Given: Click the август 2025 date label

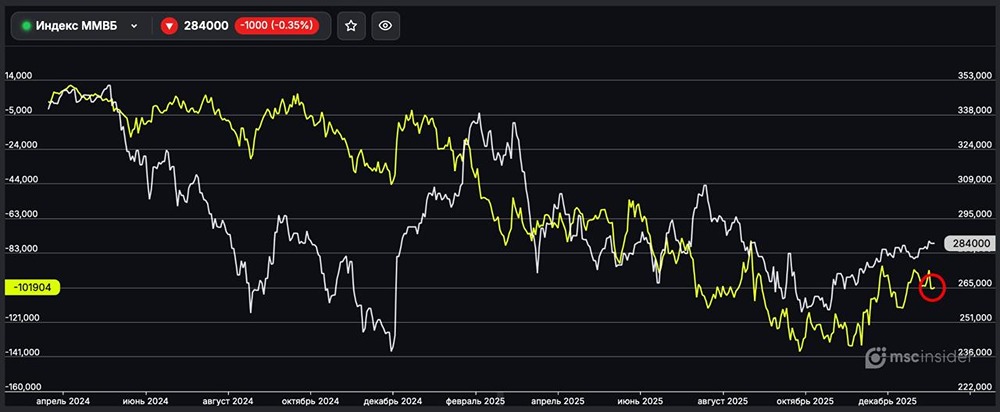Looking at the screenshot, I should coord(723,401).
